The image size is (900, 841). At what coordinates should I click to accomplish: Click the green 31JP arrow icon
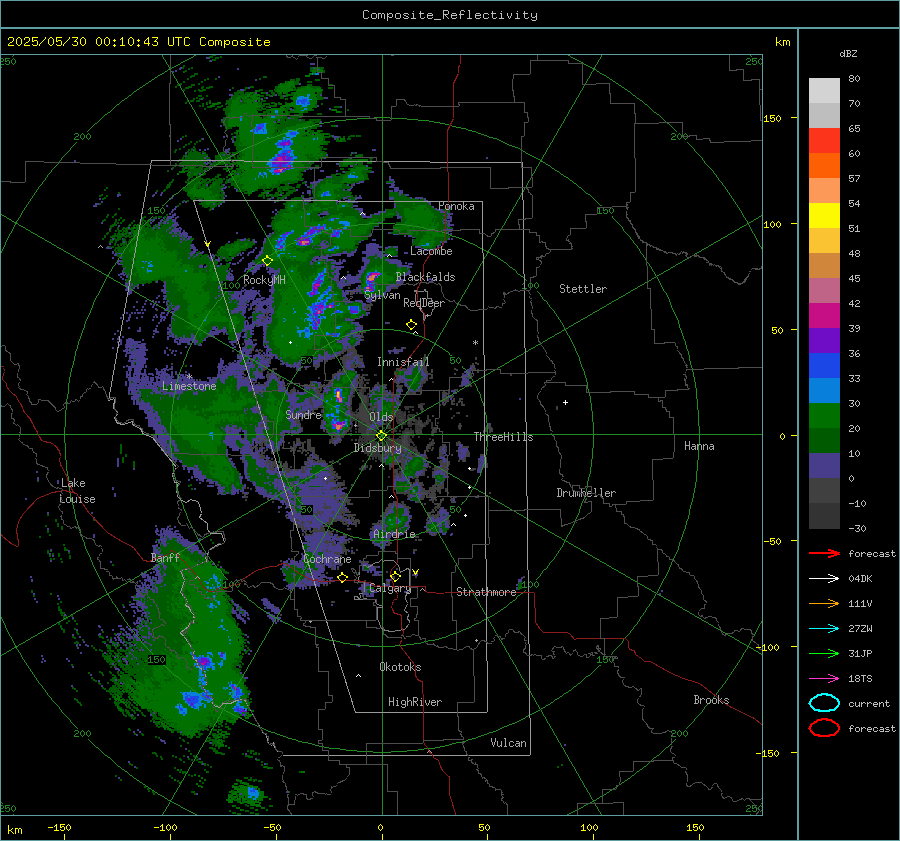coord(824,653)
